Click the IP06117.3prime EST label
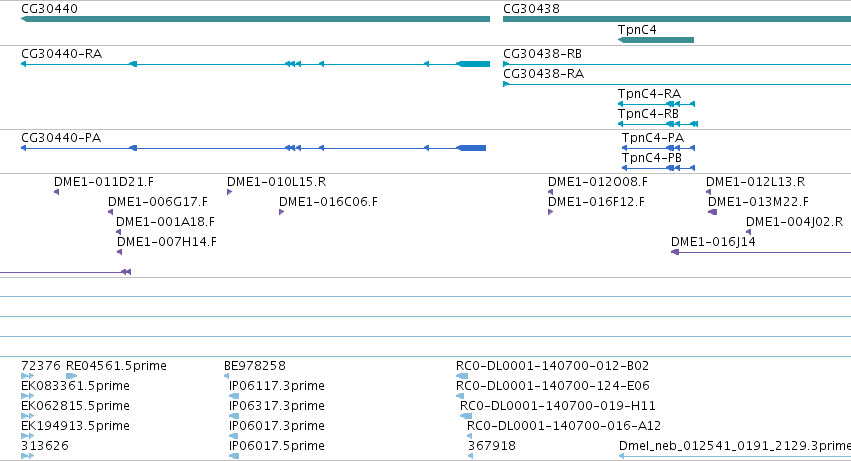Image resolution: width=851 pixels, height=461 pixels. pyautogui.click(x=277, y=386)
